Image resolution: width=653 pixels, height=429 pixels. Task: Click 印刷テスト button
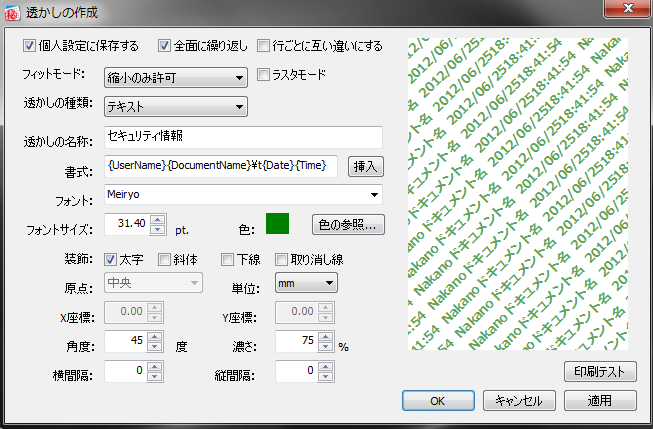[600, 372]
